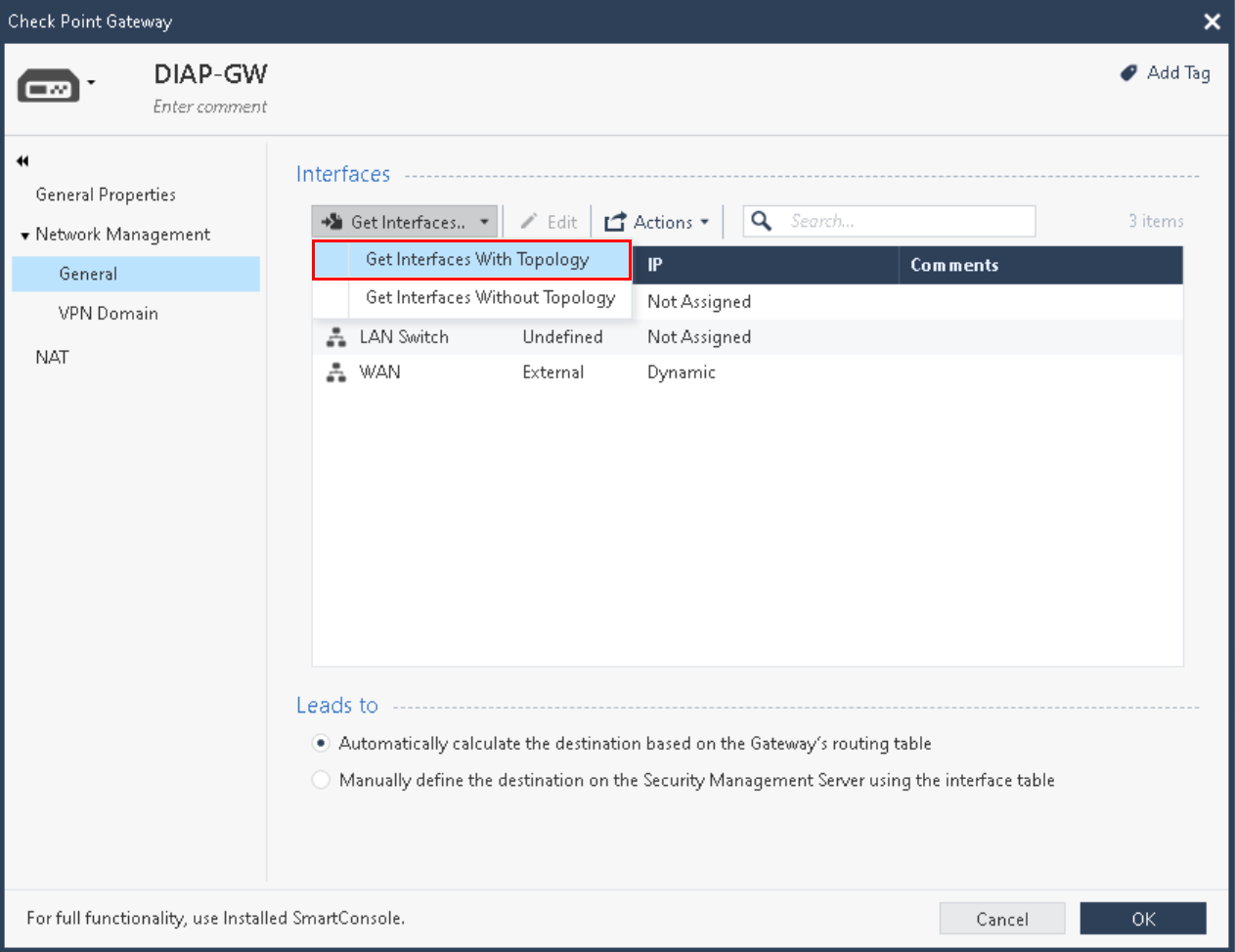This screenshot has width=1235, height=952.
Task: Click the Add Tag link
Action: (1178, 73)
